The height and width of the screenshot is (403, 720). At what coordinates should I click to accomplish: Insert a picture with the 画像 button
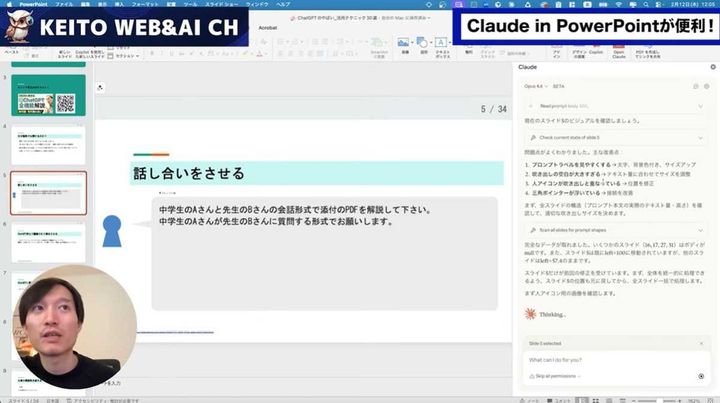click(403, 46)
